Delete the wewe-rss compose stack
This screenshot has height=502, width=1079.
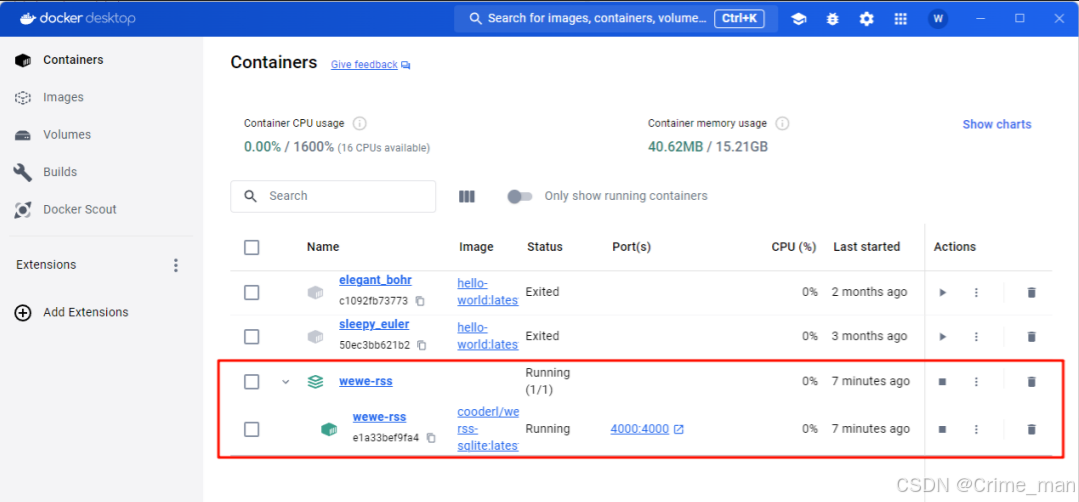[x=1031, y=381]
